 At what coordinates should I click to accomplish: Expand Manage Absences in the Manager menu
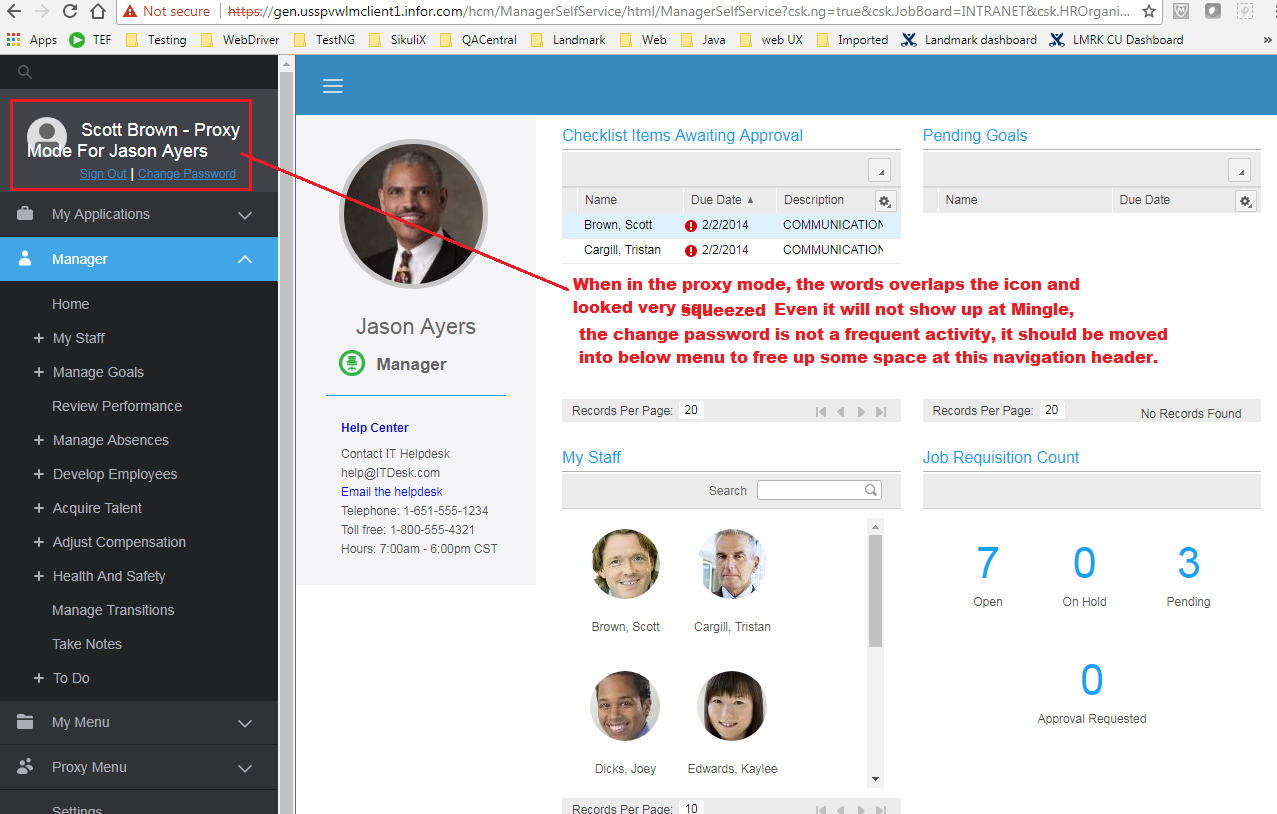(39, 440)
